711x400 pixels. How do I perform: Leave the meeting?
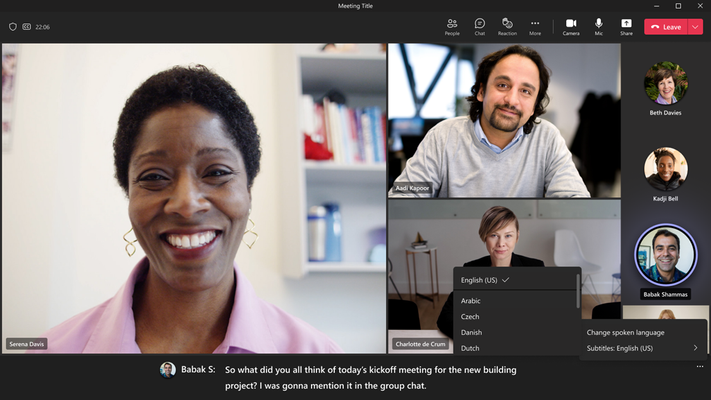(x=666, y=27)
